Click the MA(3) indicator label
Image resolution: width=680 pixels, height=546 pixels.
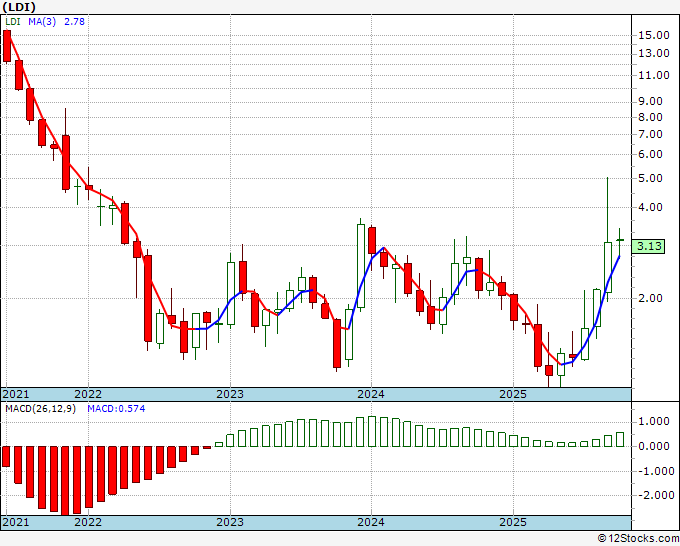42,21
